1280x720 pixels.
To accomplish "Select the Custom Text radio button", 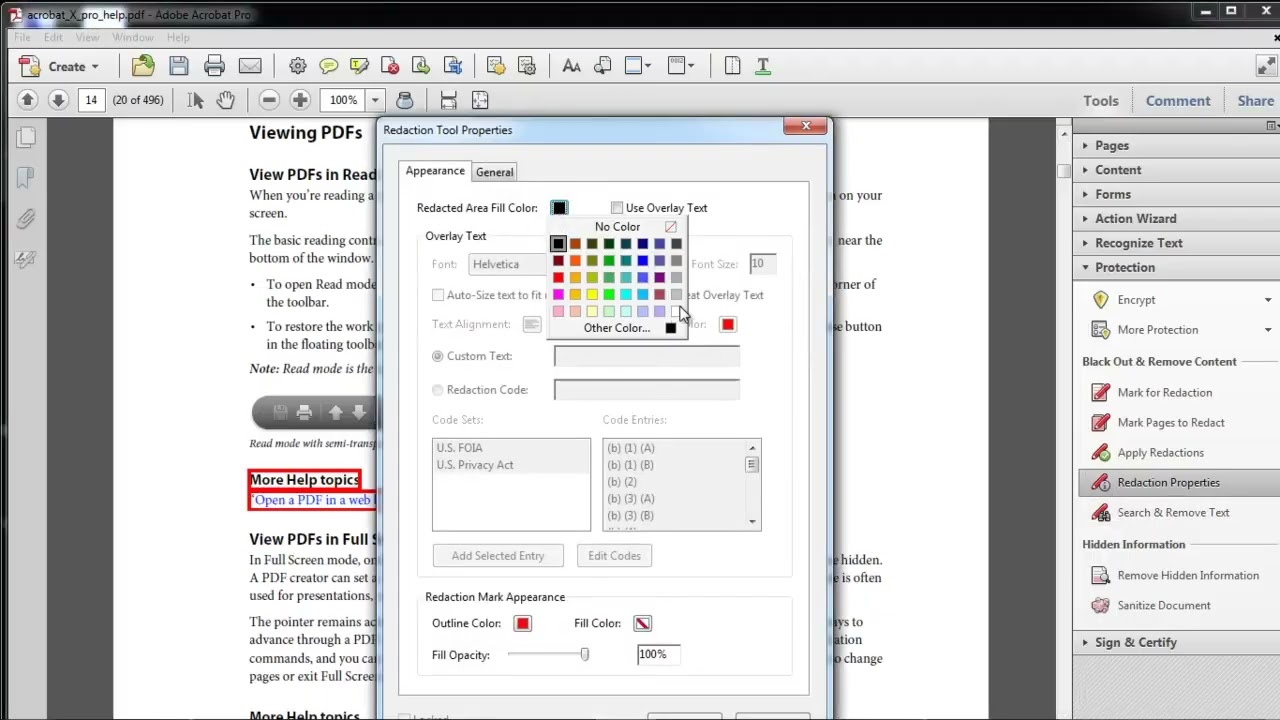I will [437, 356].
